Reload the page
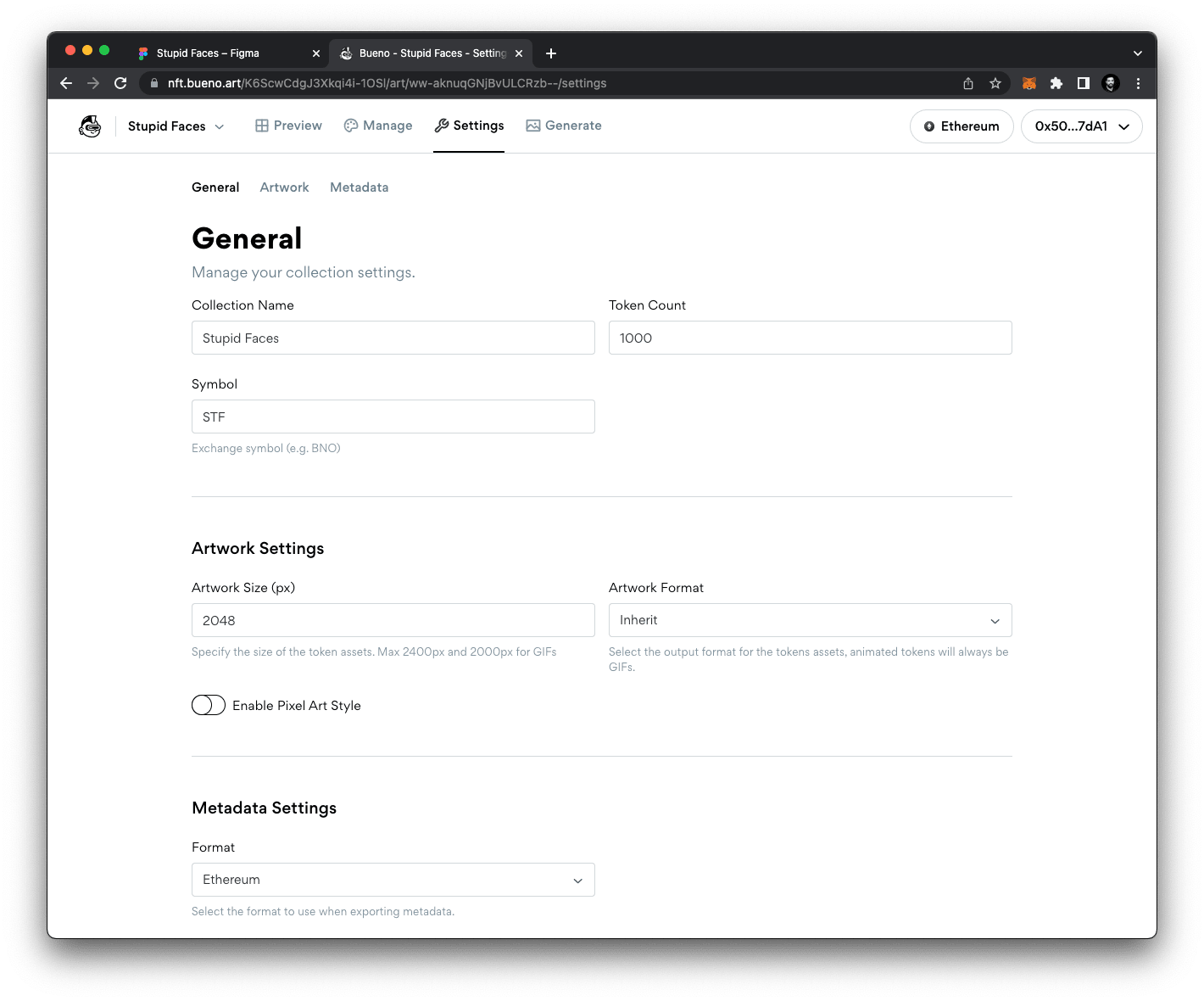Screen dimensions: 1204x1001 coord(120,83)
